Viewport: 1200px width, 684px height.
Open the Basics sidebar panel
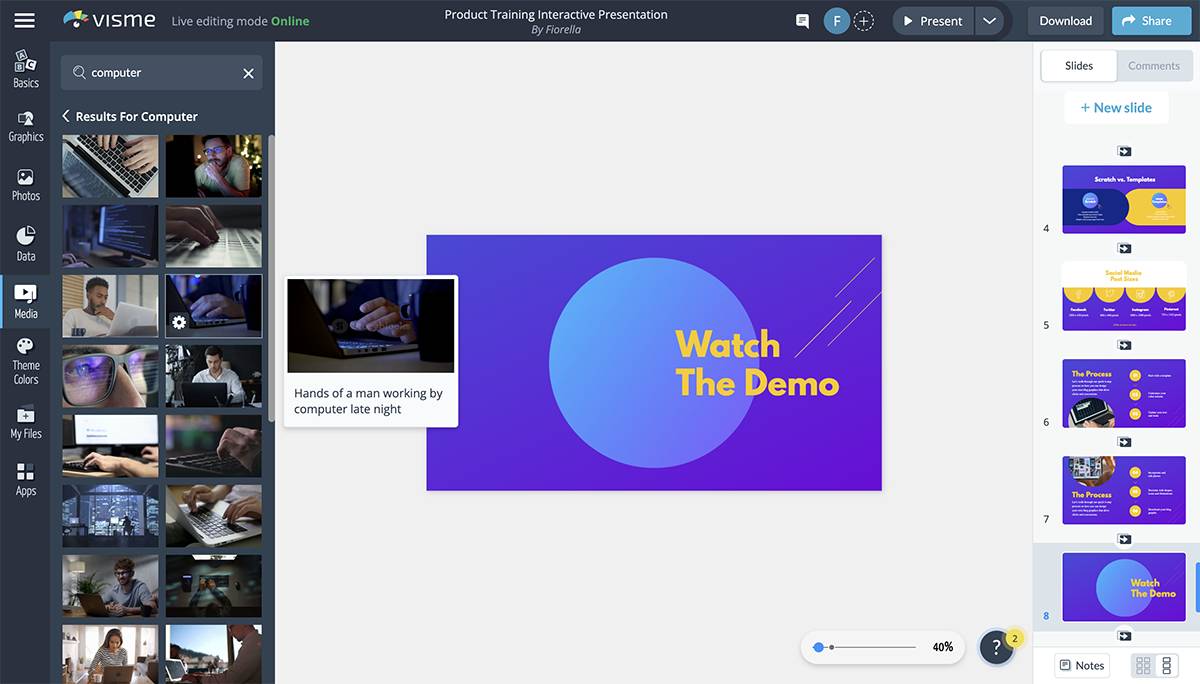26,68
